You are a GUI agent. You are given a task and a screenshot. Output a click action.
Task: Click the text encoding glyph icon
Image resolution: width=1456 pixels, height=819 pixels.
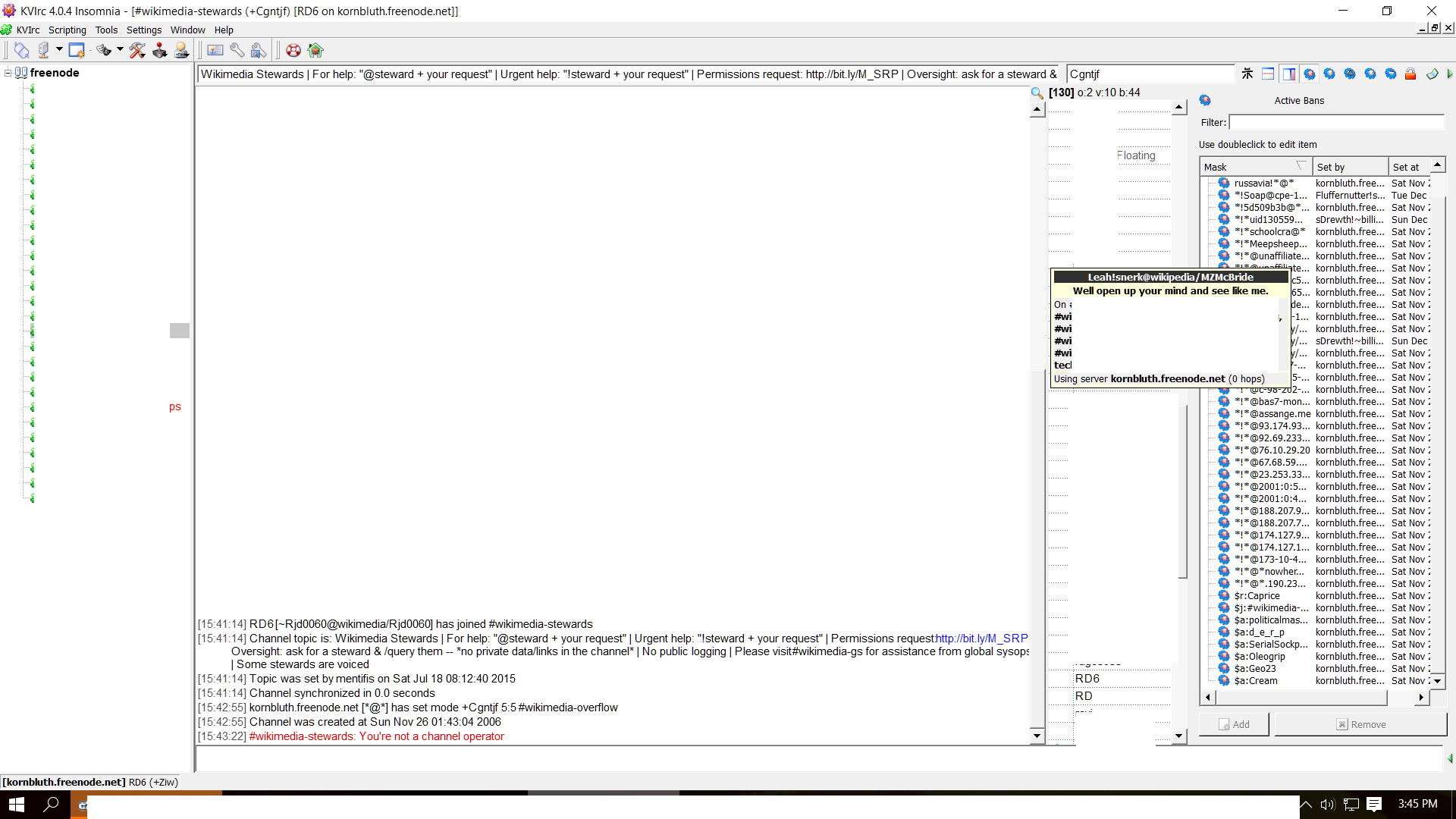[1247, 74]
